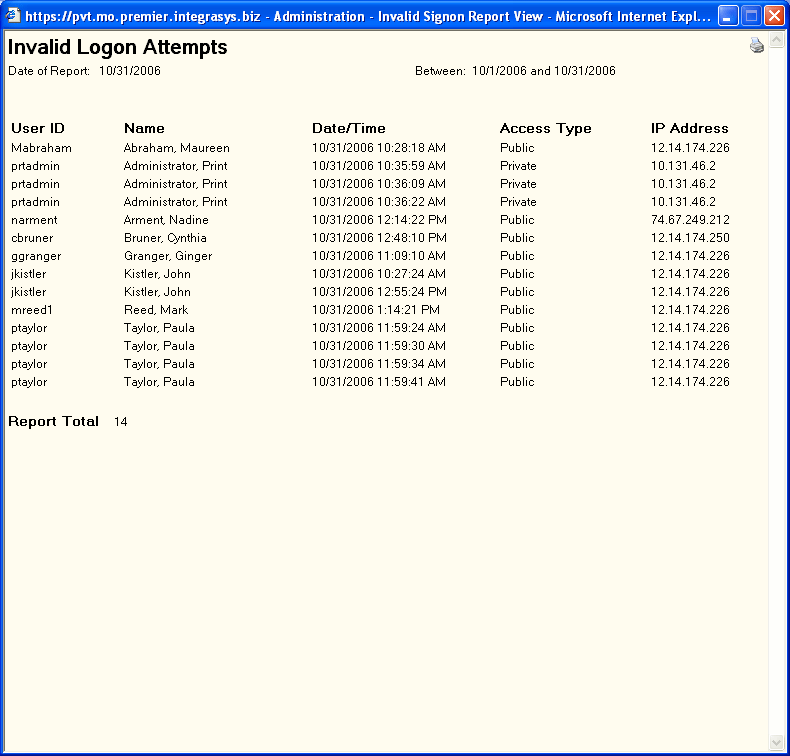
Task: Click the Date/Time column header
Action: (x=349, y=128)
